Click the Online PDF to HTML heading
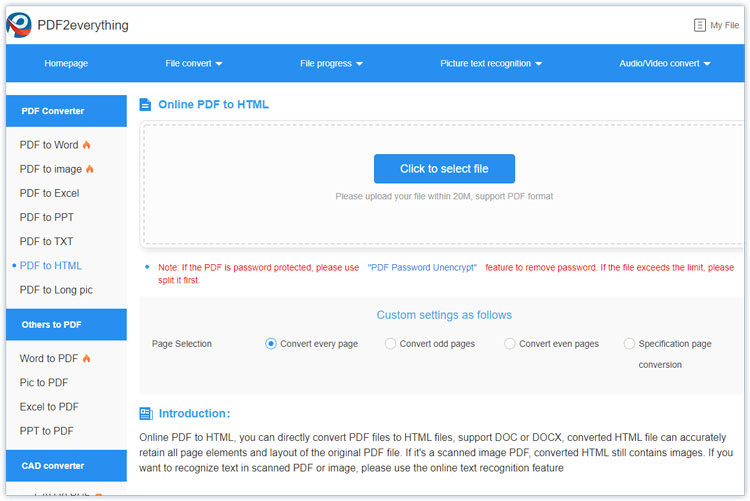Viewport: 750px width, 501px height. pyautogui.click(x=213, y=104)
